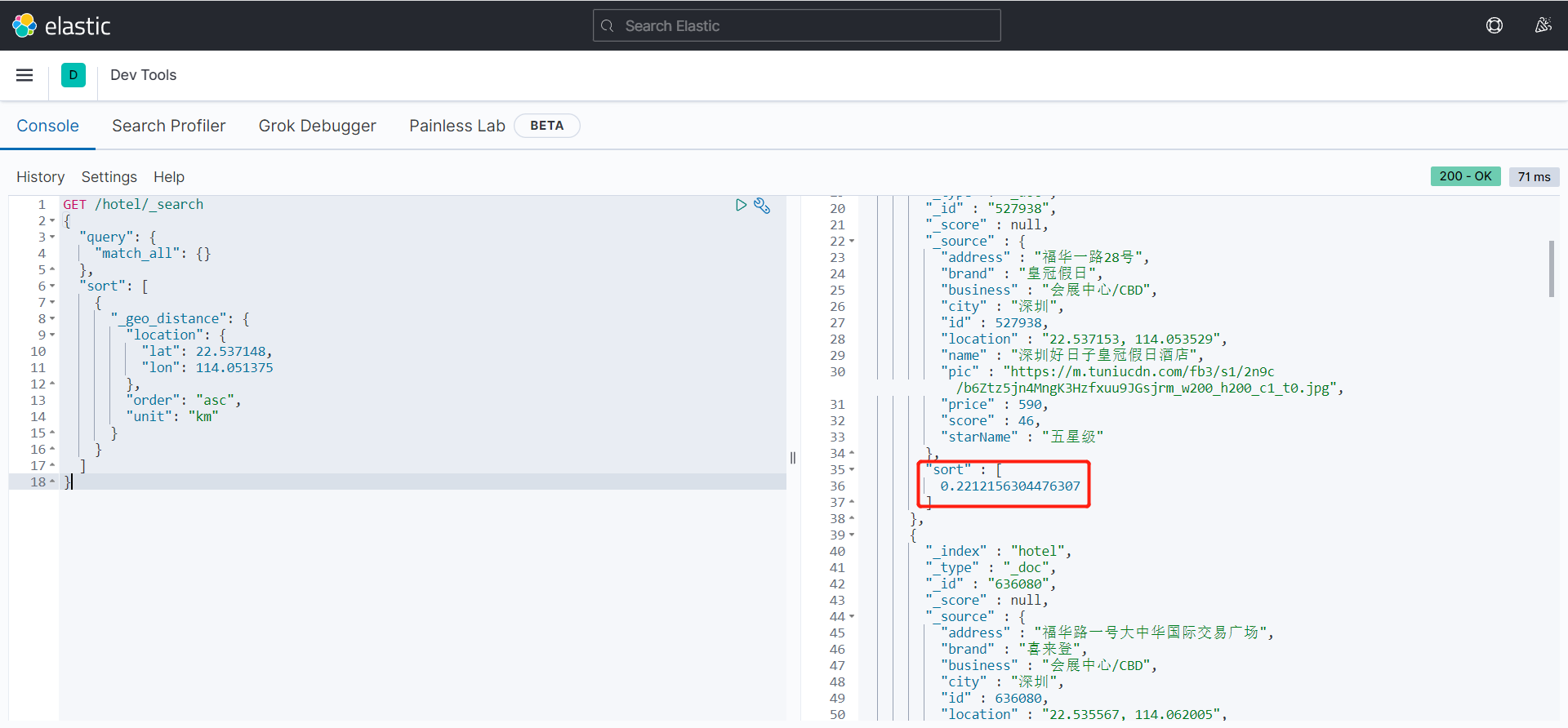Click the response pane vertical scrollbar
Screen dimensions: 1568x728
pyautogui.click(x=1551, y=269)
